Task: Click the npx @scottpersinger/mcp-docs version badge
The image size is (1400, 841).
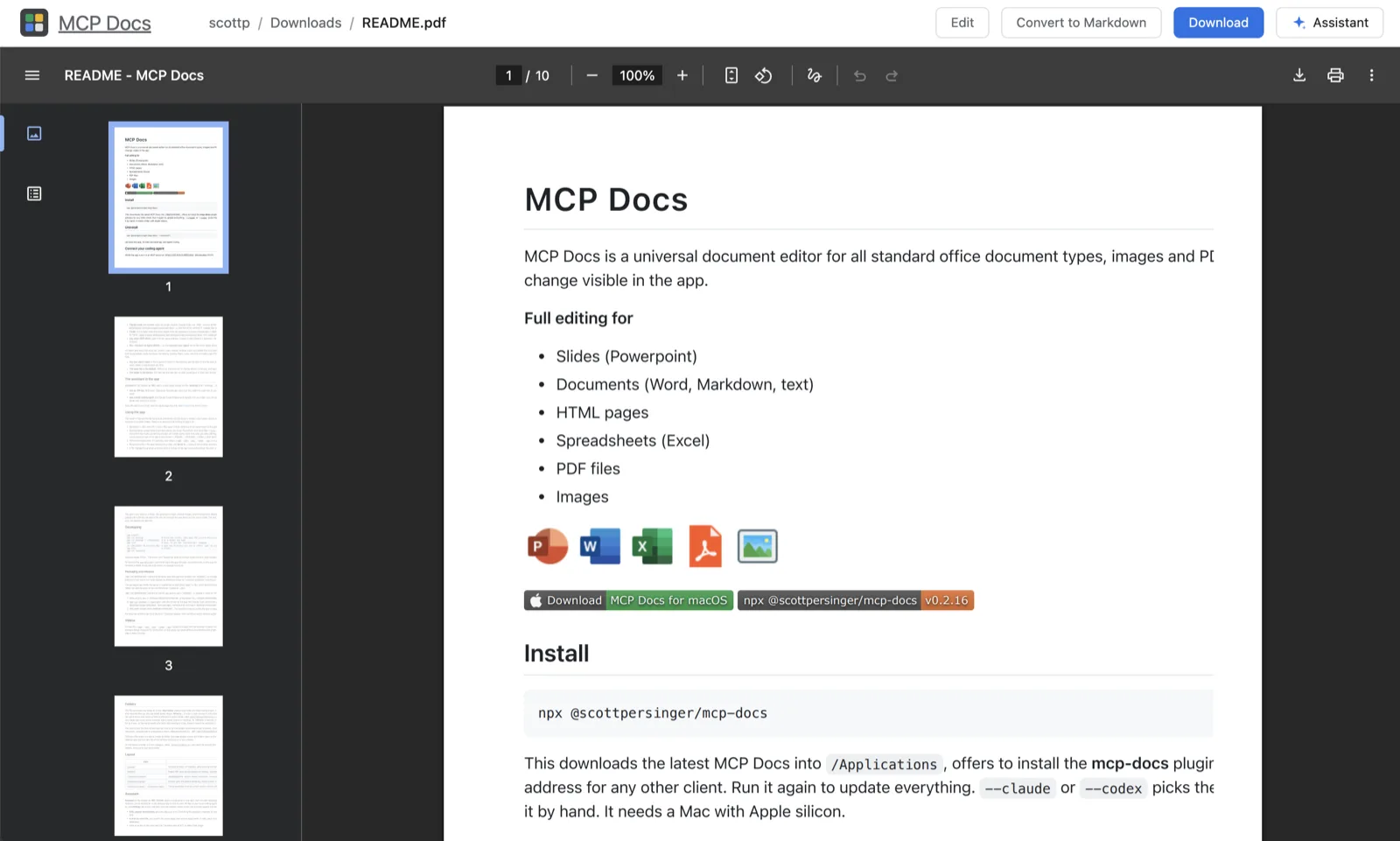Action: 856,600
